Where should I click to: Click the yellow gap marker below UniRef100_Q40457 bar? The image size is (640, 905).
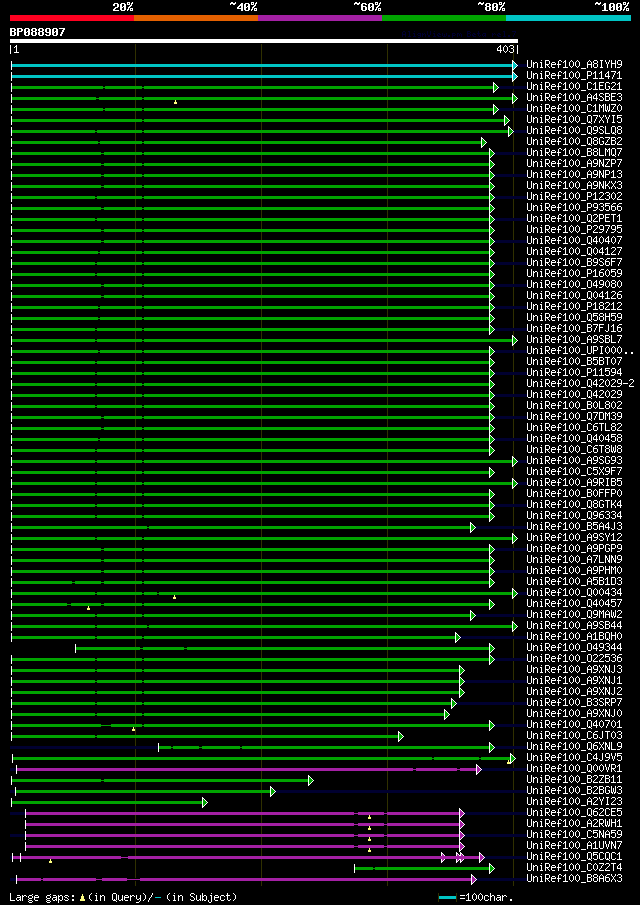88,608
